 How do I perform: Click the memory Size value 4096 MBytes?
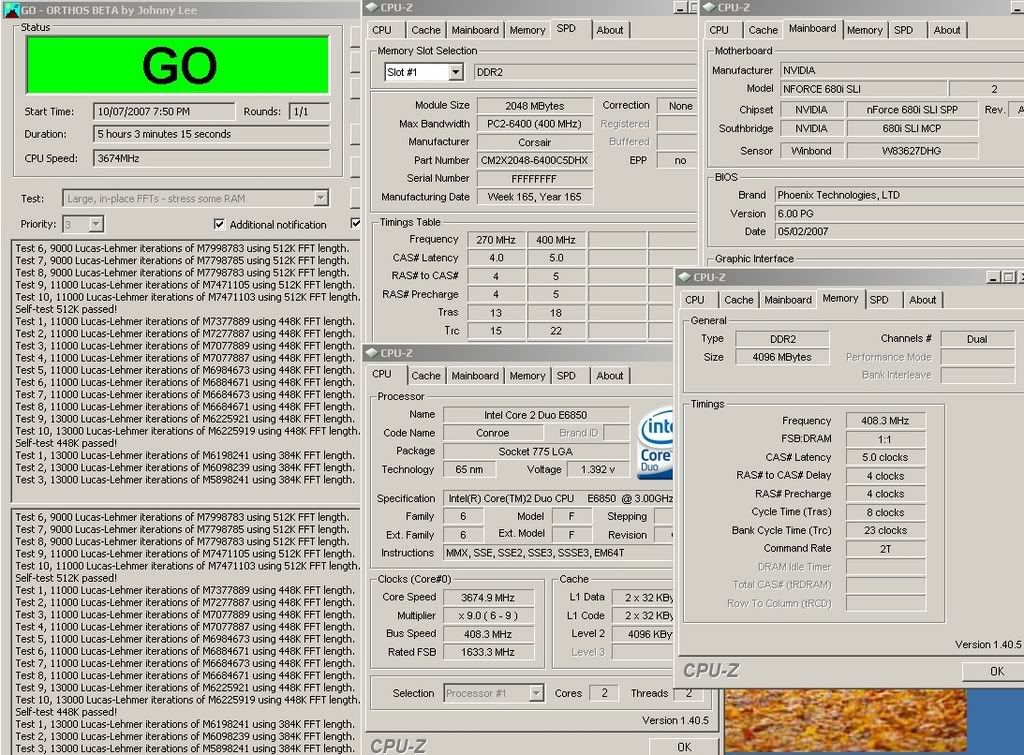pyautogui.click(x=782, y=357)
